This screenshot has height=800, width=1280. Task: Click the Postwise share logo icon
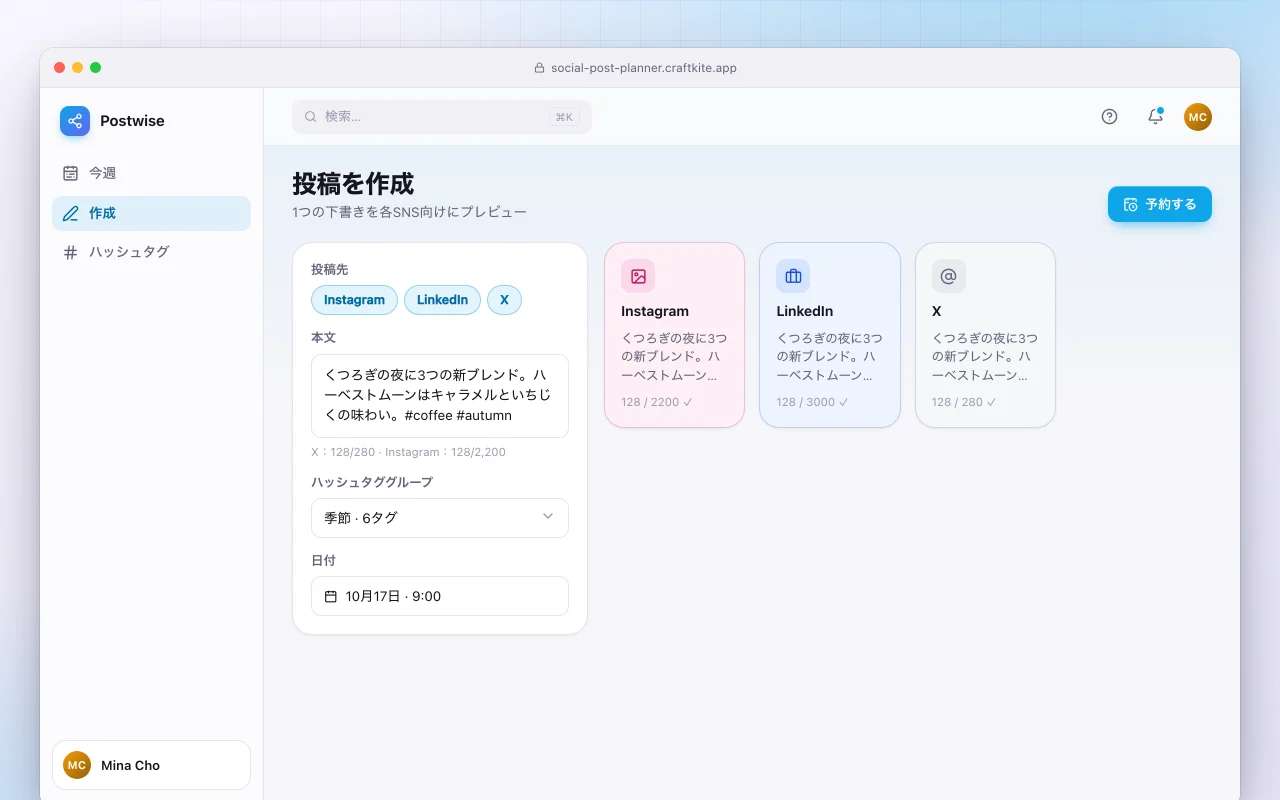(75, 121)
